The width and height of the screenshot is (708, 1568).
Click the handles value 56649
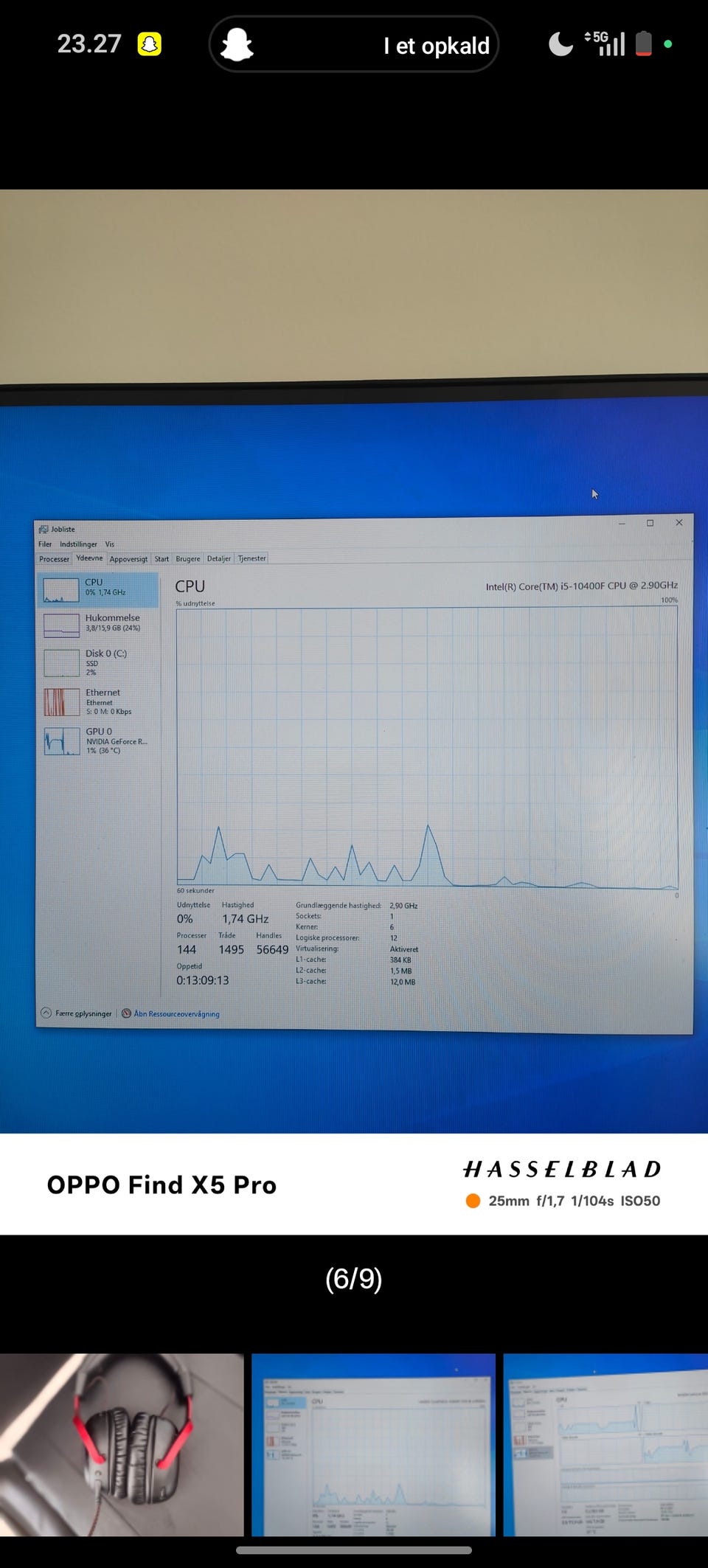tap(272, 950)
